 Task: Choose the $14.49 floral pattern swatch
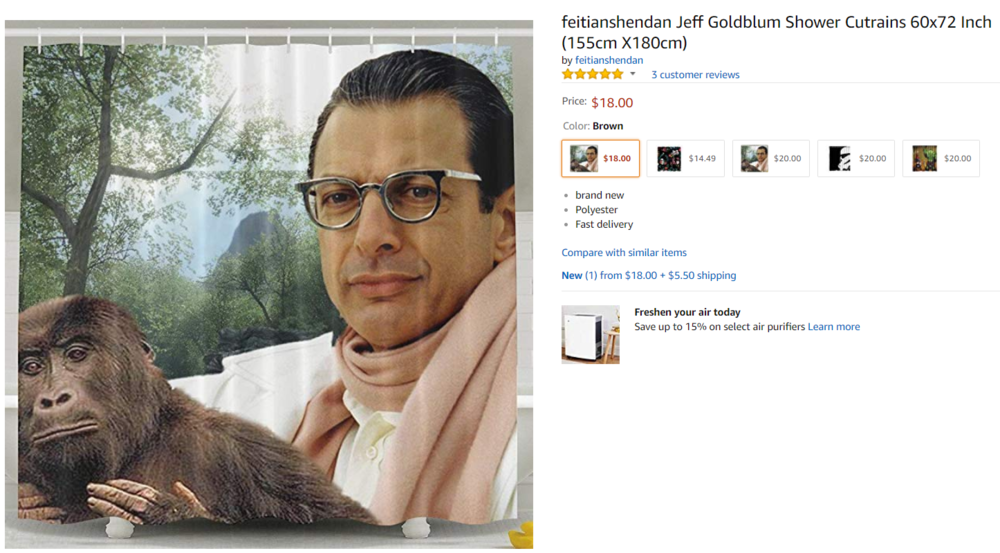click(686, 158)
